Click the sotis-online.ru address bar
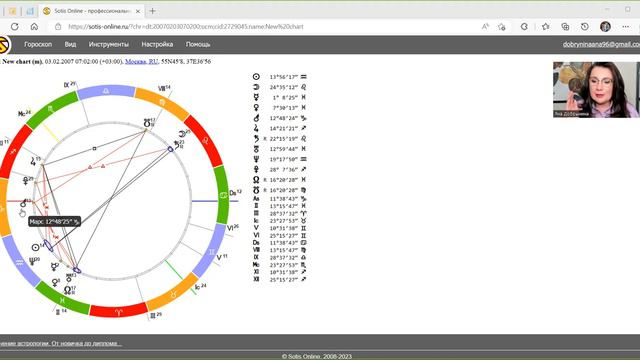The image size is (640, 360). click(x=186, y=27)
